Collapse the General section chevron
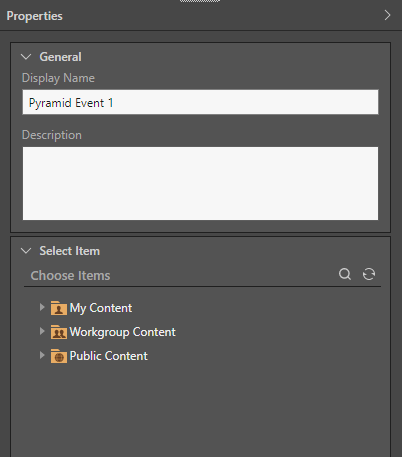This screenshot has width=402, height=457. (x=26, y=57)
